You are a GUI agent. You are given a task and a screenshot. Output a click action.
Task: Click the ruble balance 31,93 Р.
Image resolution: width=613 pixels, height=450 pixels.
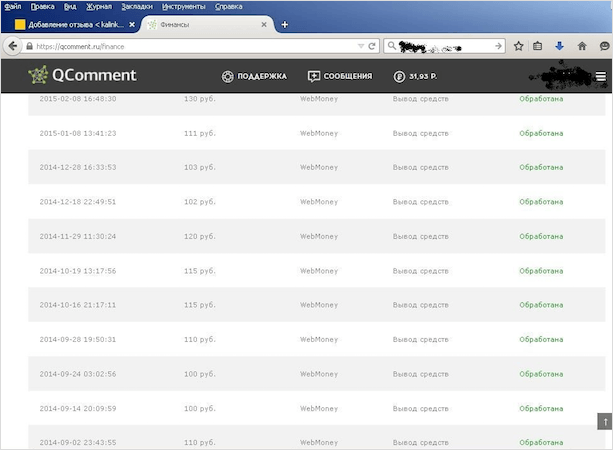(418, 76)
